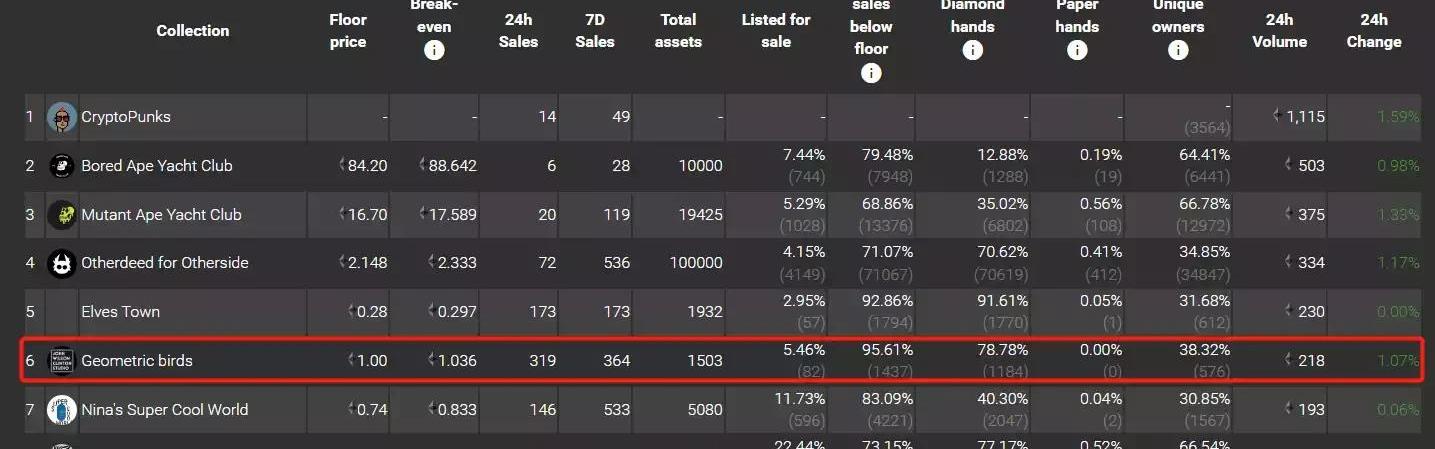1435x449 pixels.
Task: Sort by 24h Sales column
Action: tap(518, 31)
